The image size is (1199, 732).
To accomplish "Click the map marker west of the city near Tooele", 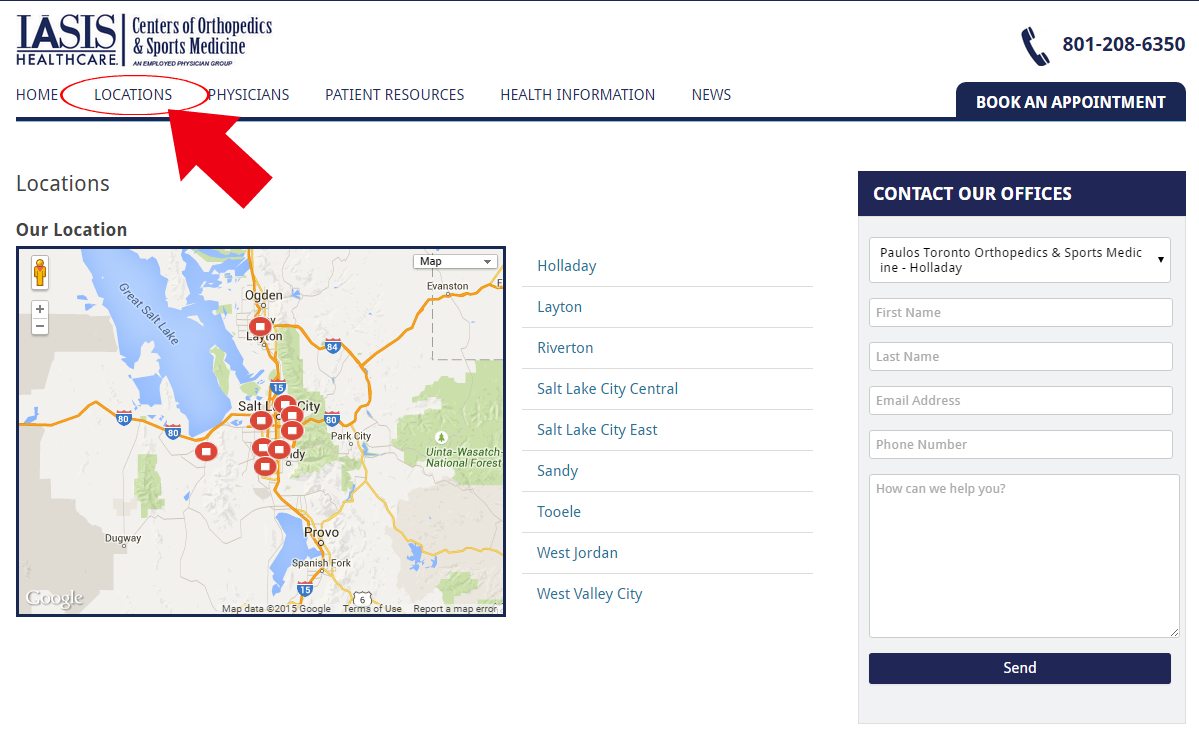I will pyautogui.click(x=206, y=451).
